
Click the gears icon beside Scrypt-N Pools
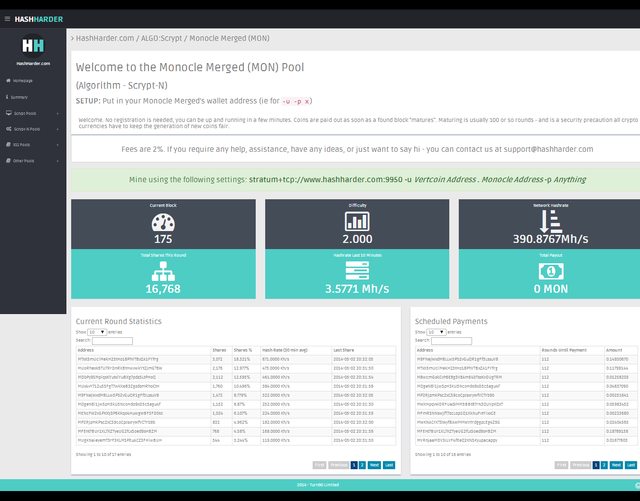click(9, 129)
